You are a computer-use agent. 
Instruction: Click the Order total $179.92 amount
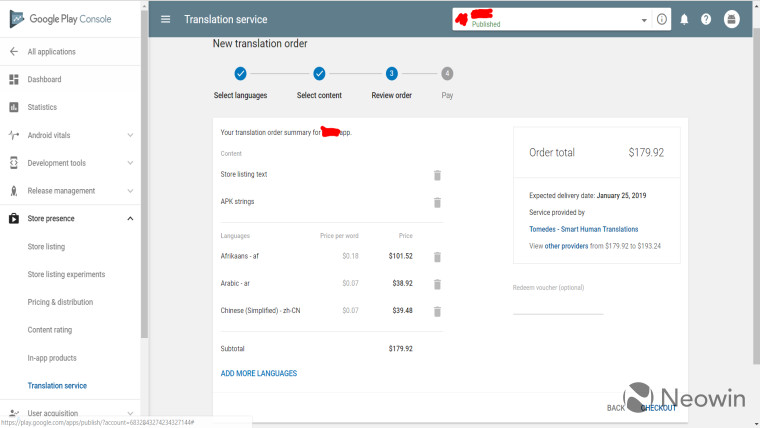tap(646, 153)
